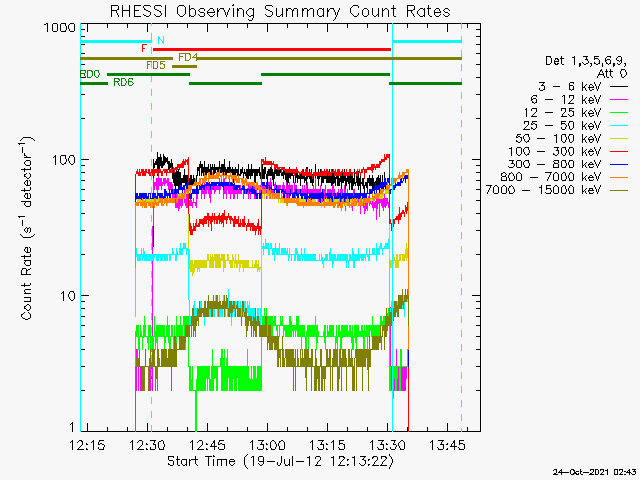640x480 pixels.
Task: Click the black legend line for 3 - 6 keV
Action: (x=619, y=87)
